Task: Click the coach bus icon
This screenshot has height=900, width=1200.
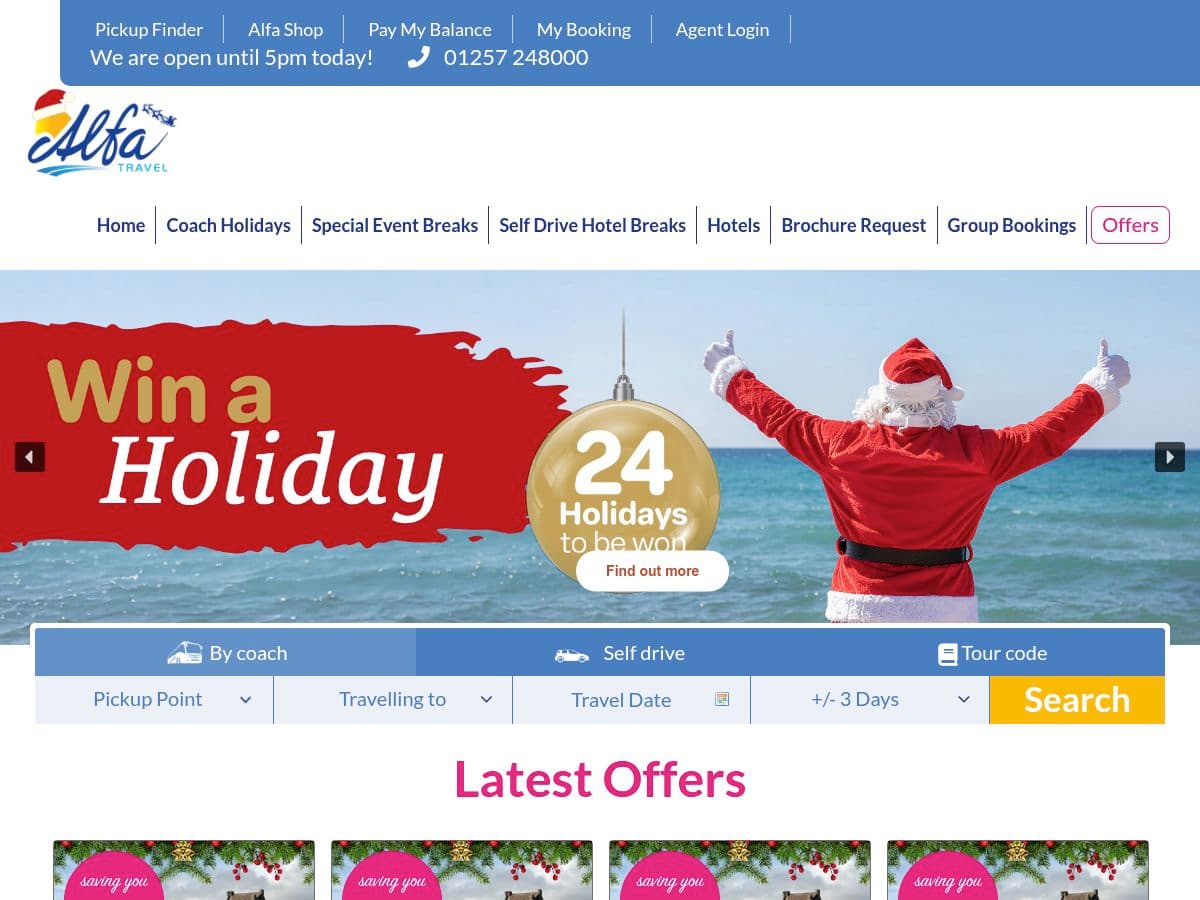Action: tap(185, 653)
